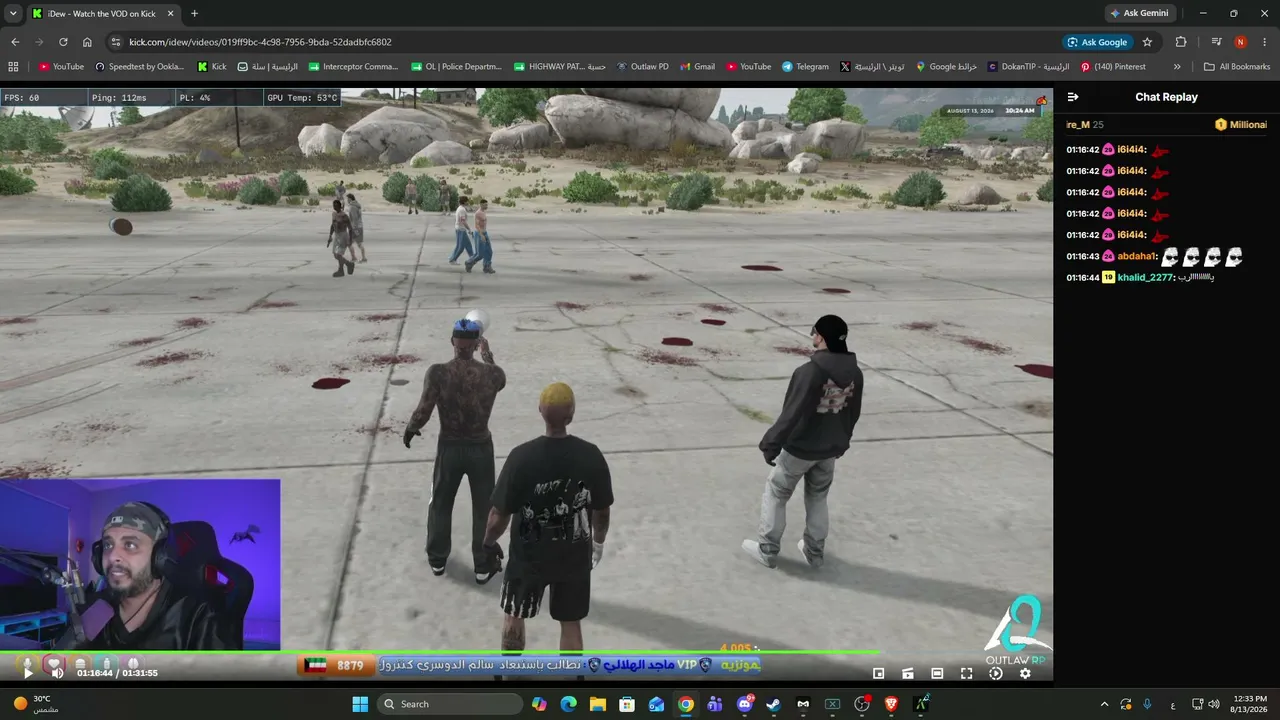This screenshot has width=1280, height=720.
Task: Open the Kick bookmark
Action: point(212,67)
